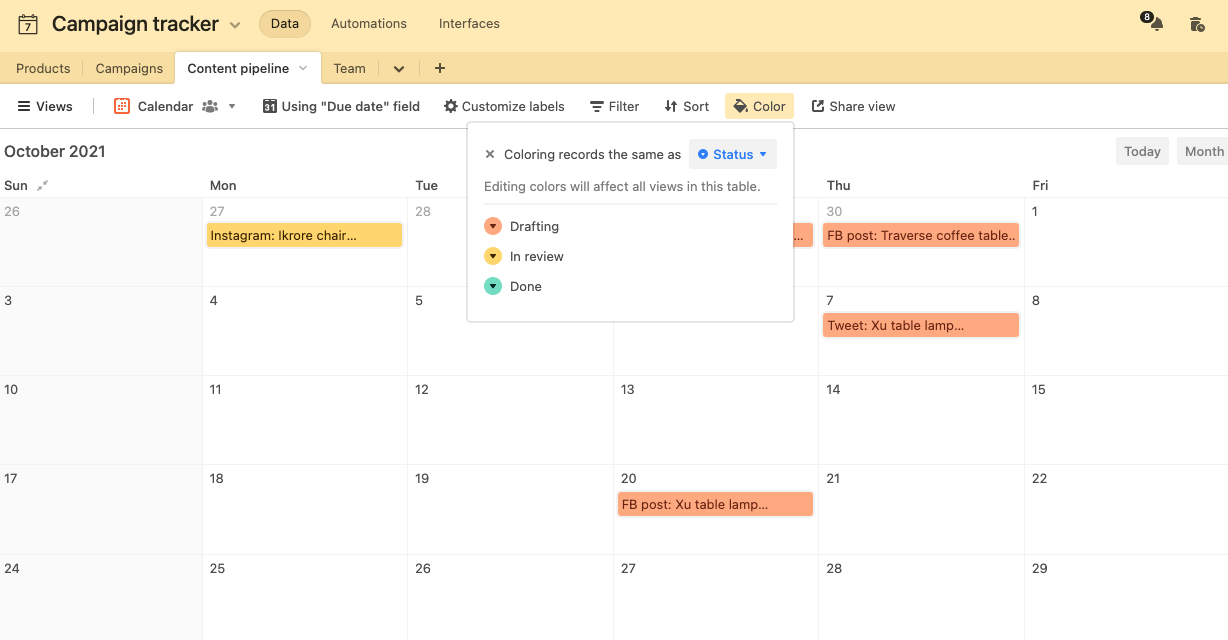
Task: Click Using "Due date" field button
Action: coord(341,106)
